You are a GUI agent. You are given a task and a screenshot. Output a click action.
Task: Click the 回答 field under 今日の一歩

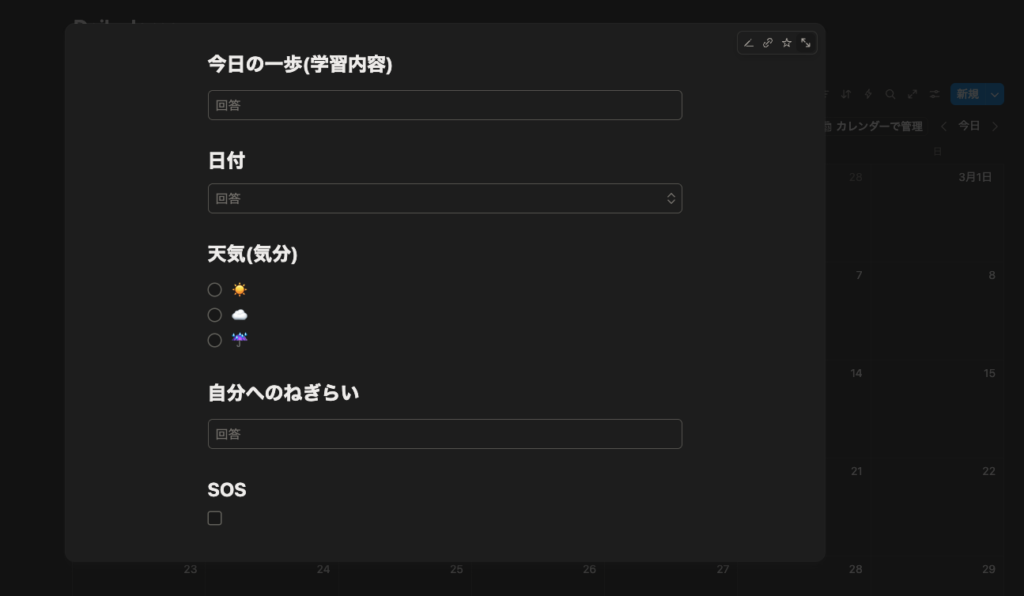tap(445, 104)
